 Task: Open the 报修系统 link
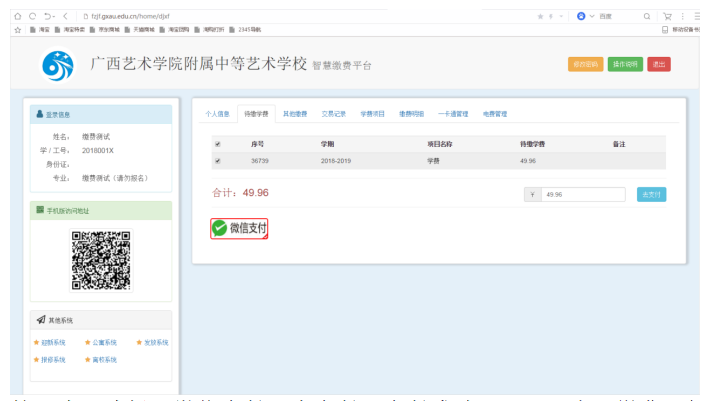[x=53, y=360]
